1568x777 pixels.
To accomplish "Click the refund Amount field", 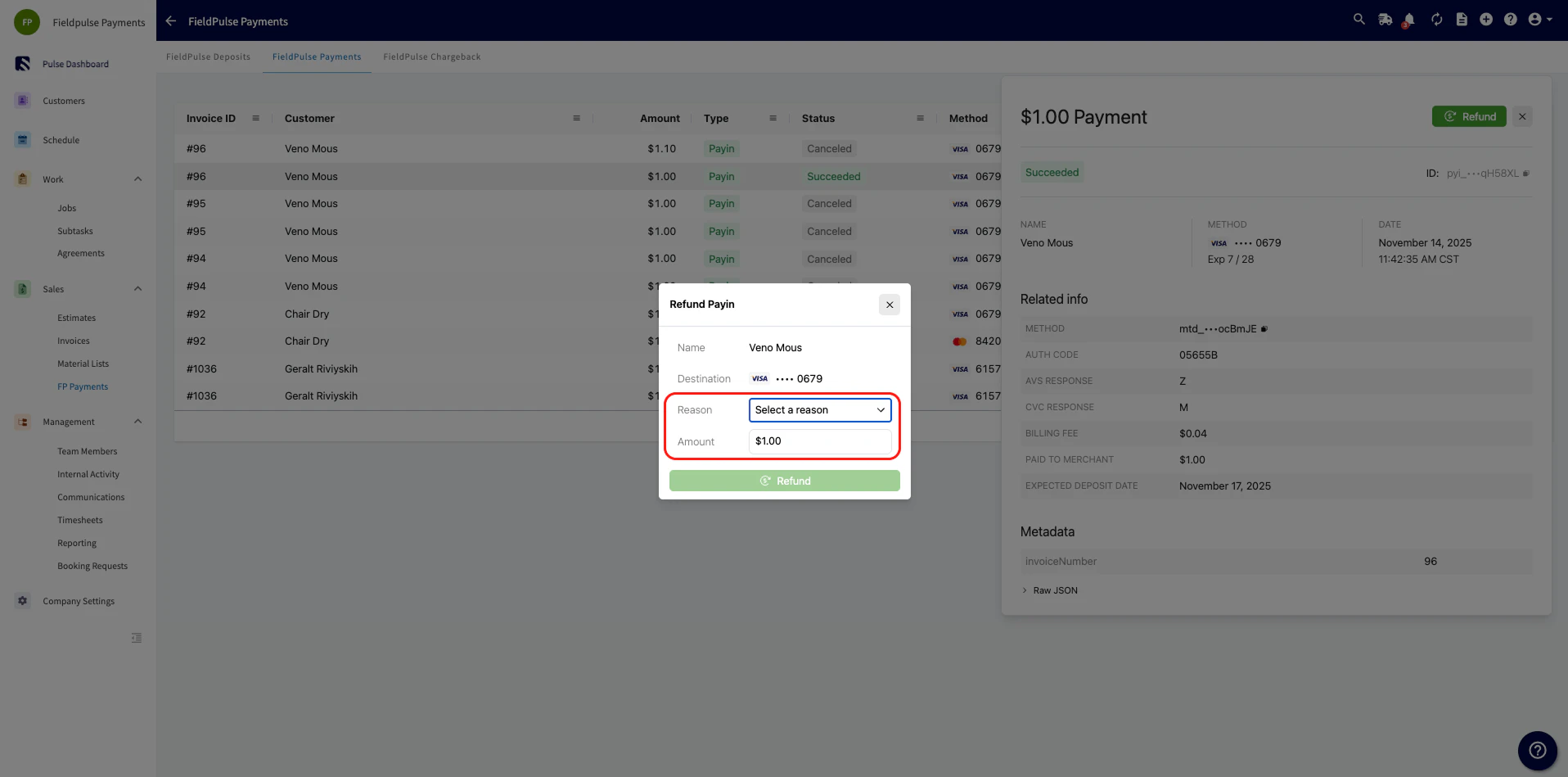I will coord(820,441).
